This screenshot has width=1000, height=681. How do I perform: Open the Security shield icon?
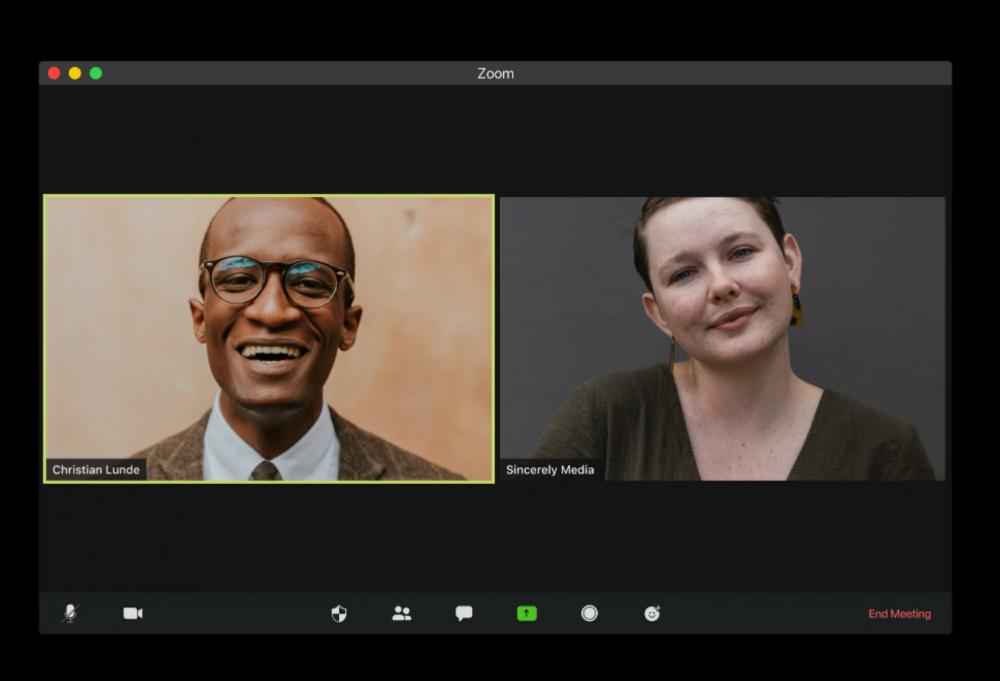point(339,613)
